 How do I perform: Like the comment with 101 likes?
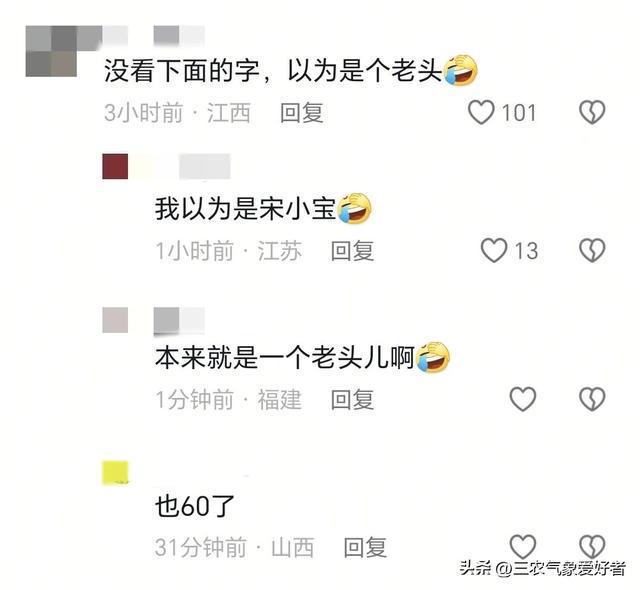481,112
